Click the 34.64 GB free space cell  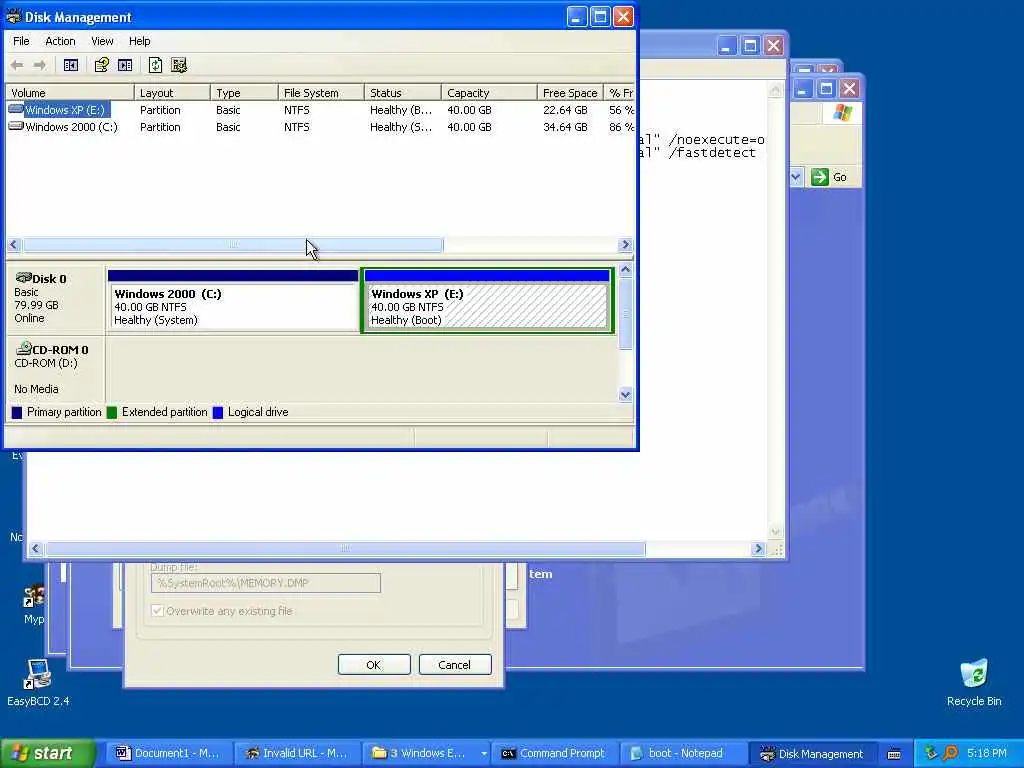[565, 127]
